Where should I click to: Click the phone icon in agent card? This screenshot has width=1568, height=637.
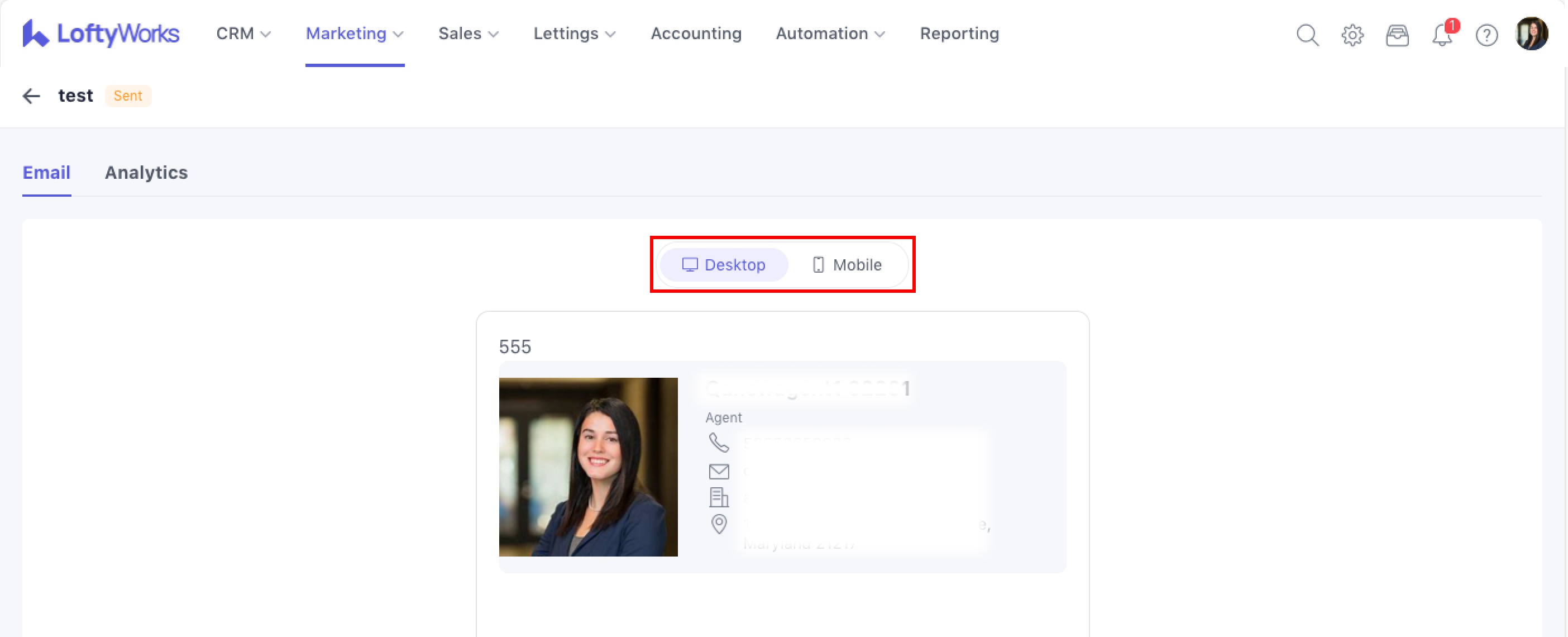718,443
